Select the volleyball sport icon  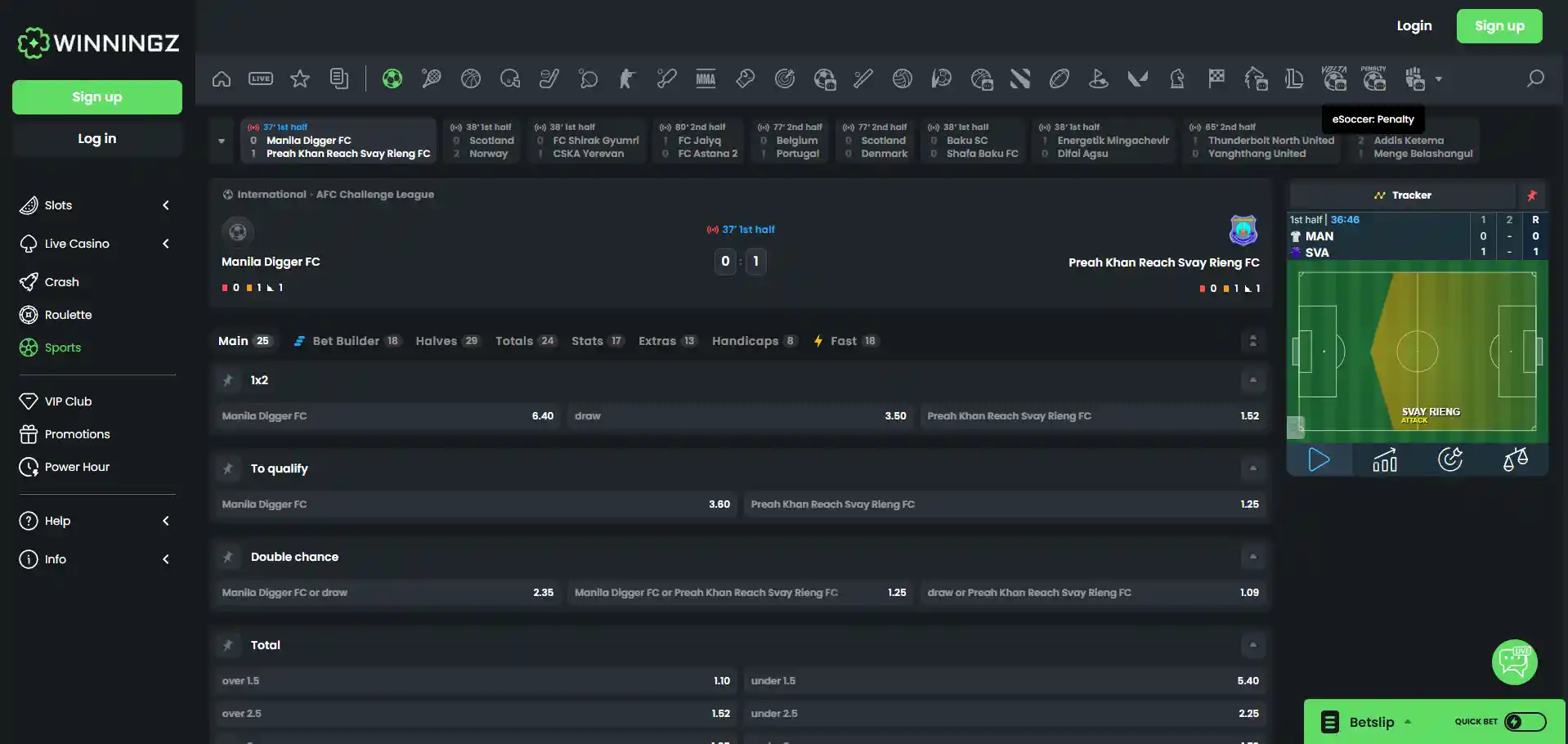pyautogui.click(x=903, y=78)
